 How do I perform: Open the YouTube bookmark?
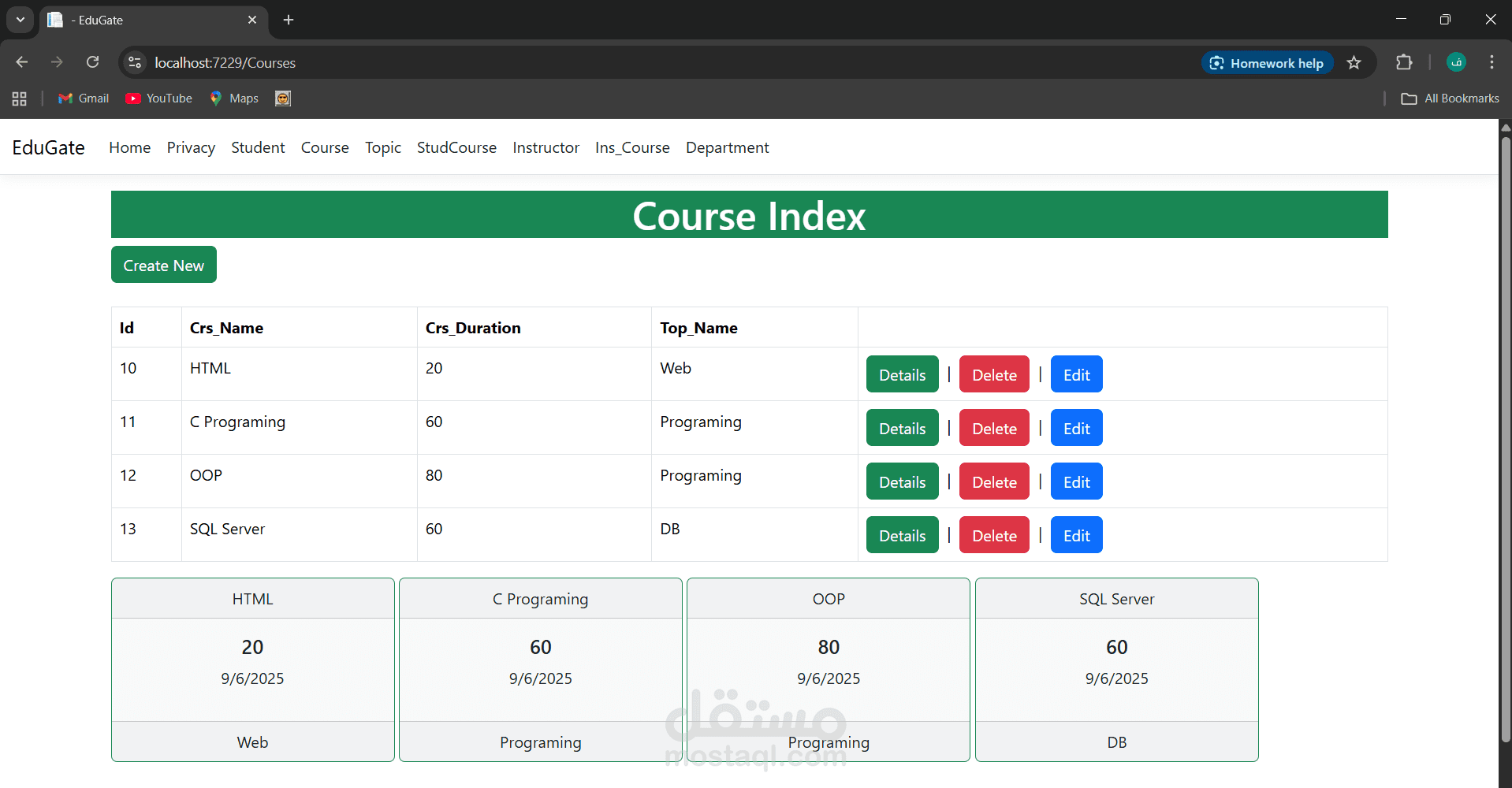(158, 98)
